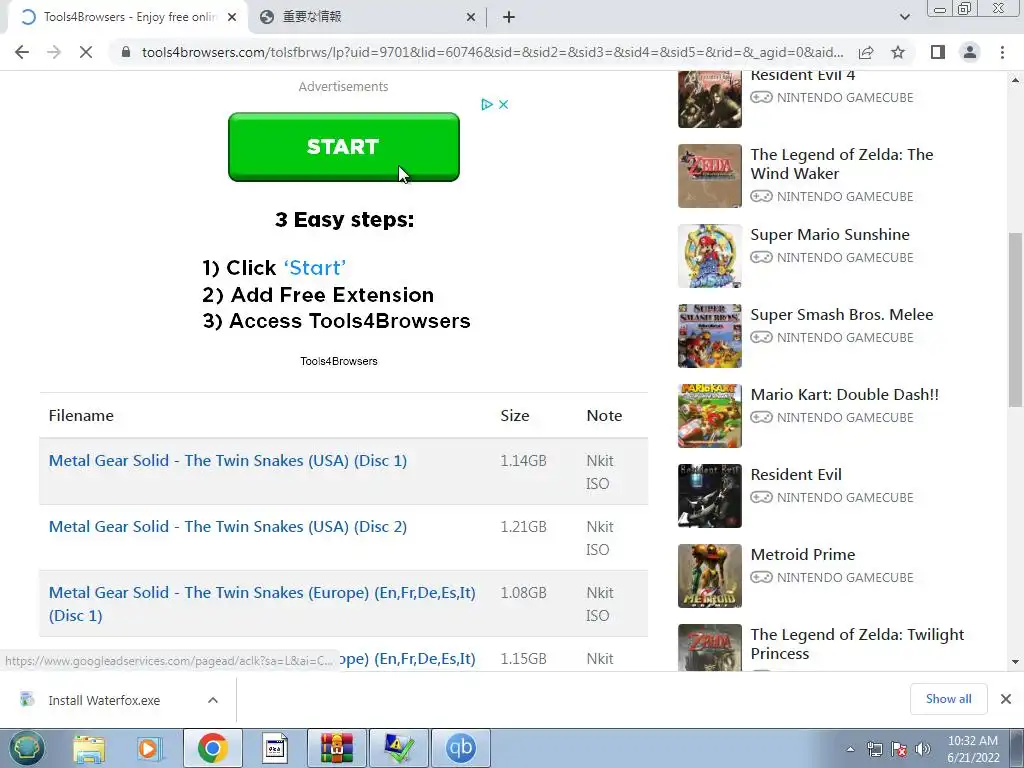The height and width of the screenshot is (768, 1024).
Task: Open the Windows Start orb
Action: (27, 748)
